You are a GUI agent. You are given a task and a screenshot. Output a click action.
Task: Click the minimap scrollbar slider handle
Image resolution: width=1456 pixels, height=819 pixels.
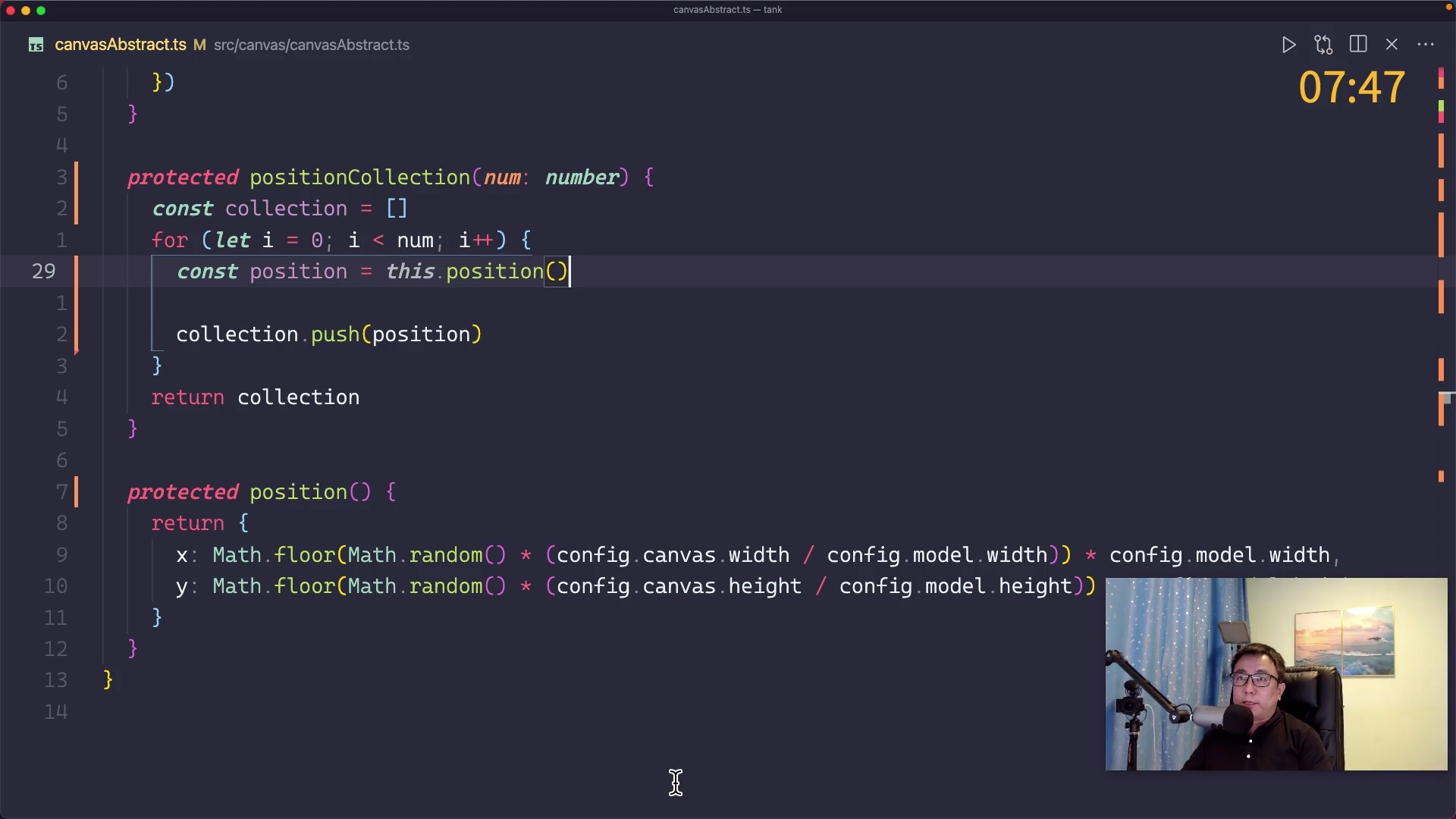tap(1446, 397)
